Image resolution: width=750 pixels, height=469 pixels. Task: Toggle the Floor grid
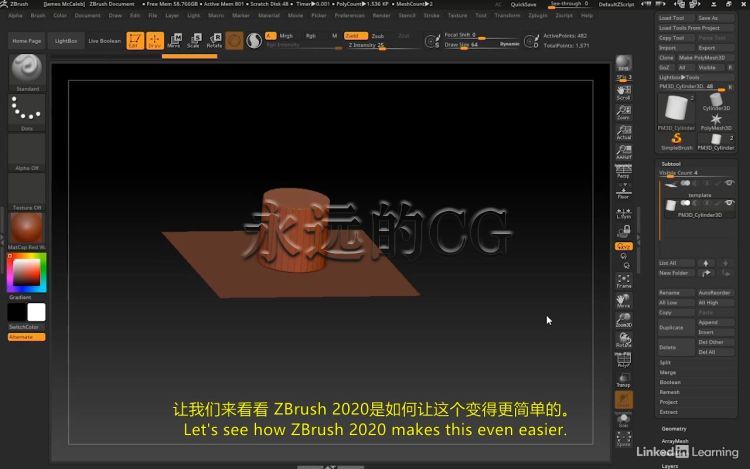(624, 191)
